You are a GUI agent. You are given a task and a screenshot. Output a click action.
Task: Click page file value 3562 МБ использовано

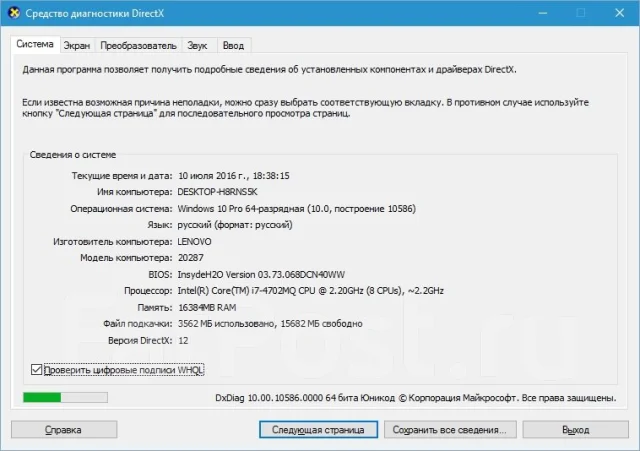pos(270,324)
